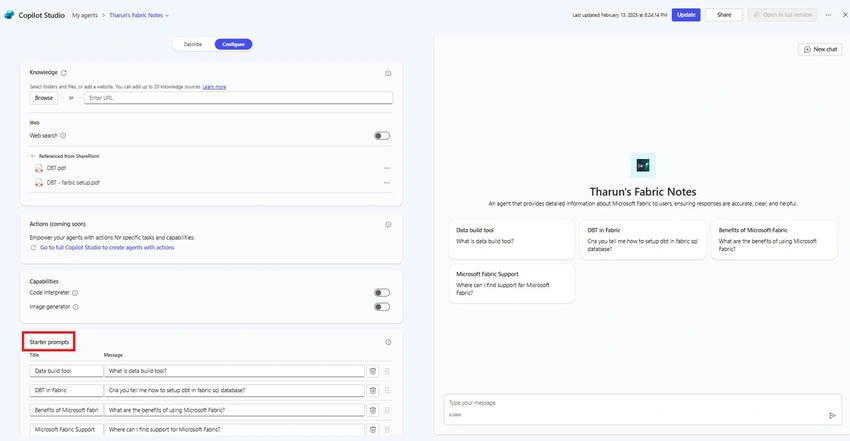Viewport: 850px width, 441px height.
Task: Open Image generator info icon
Action: click(x=76, y=307)
